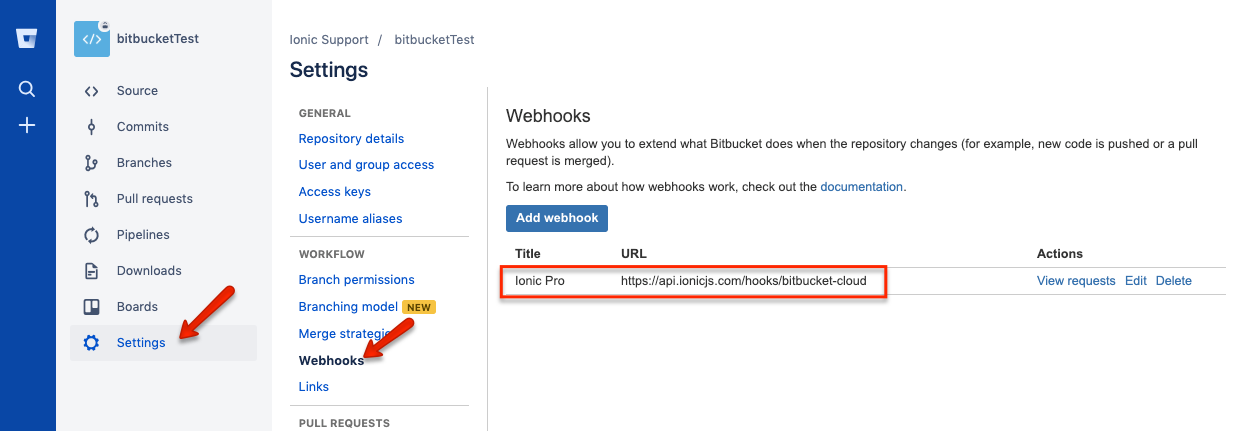Click the plus create icon

click(27, 126)
